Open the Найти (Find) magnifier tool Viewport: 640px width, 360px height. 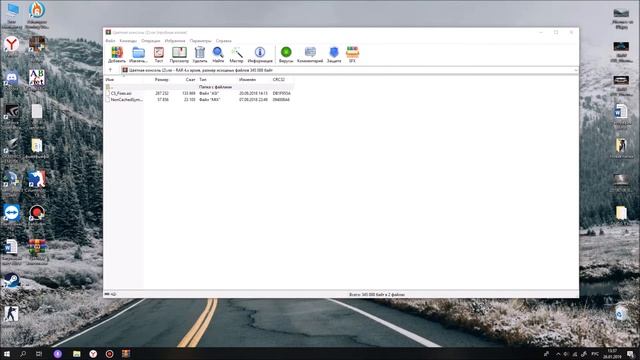click(x=218, y=54)
